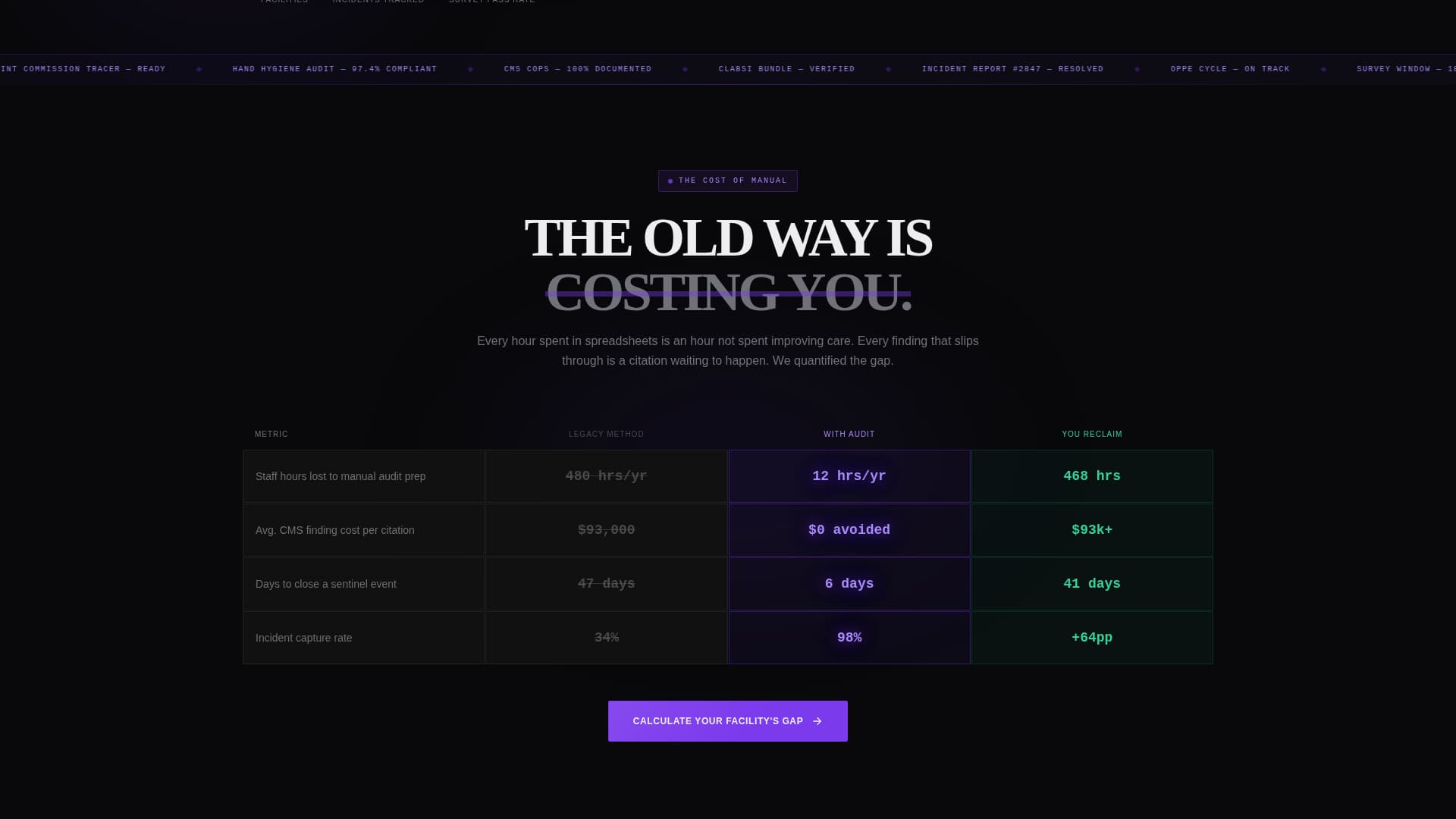Click the dot separator after HAND HYGIENE AUDIT
This screenshot has width=1456, height=819.
pyautogui.click(x=472, y=68)
